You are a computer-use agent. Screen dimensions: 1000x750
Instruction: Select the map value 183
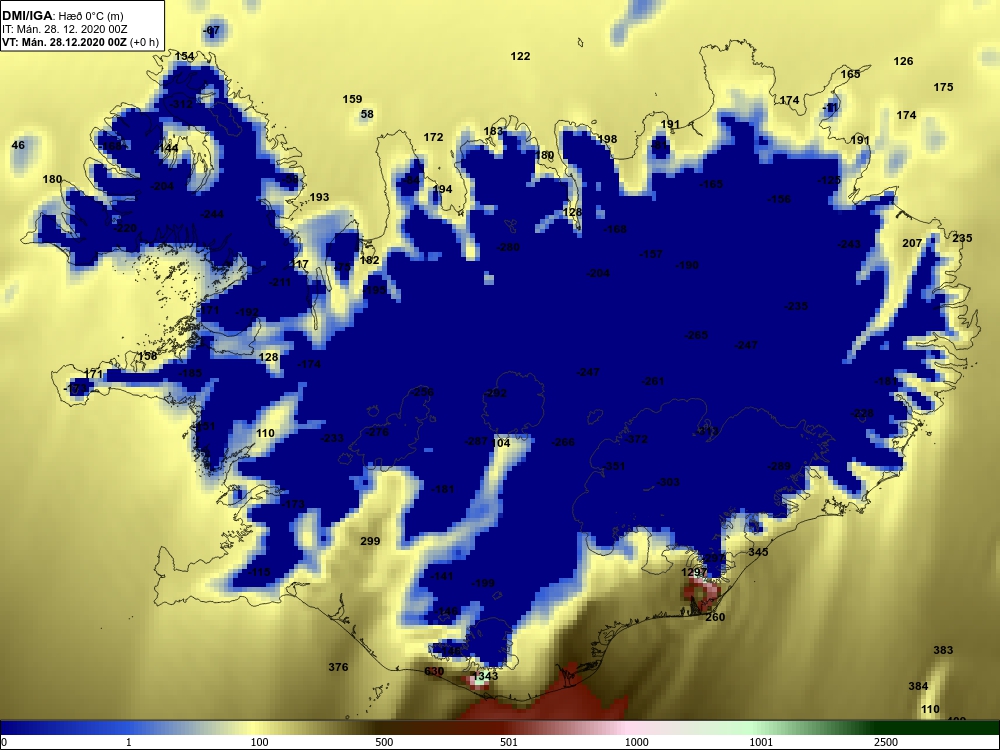coord(493,131)
